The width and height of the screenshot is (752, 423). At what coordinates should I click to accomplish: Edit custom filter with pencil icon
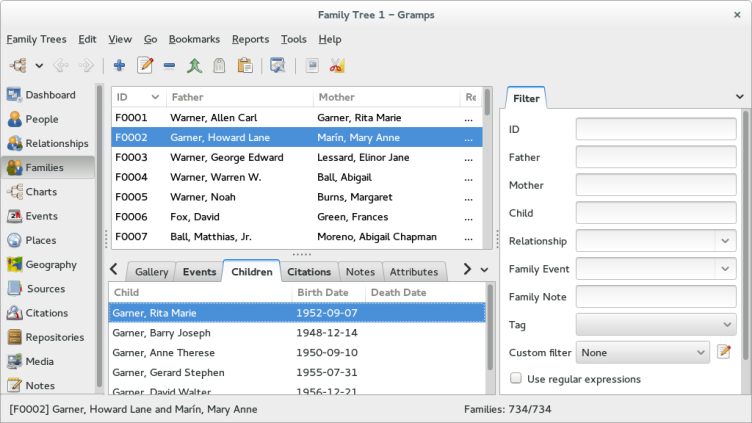pyautogui.click(x=724, y=352)
